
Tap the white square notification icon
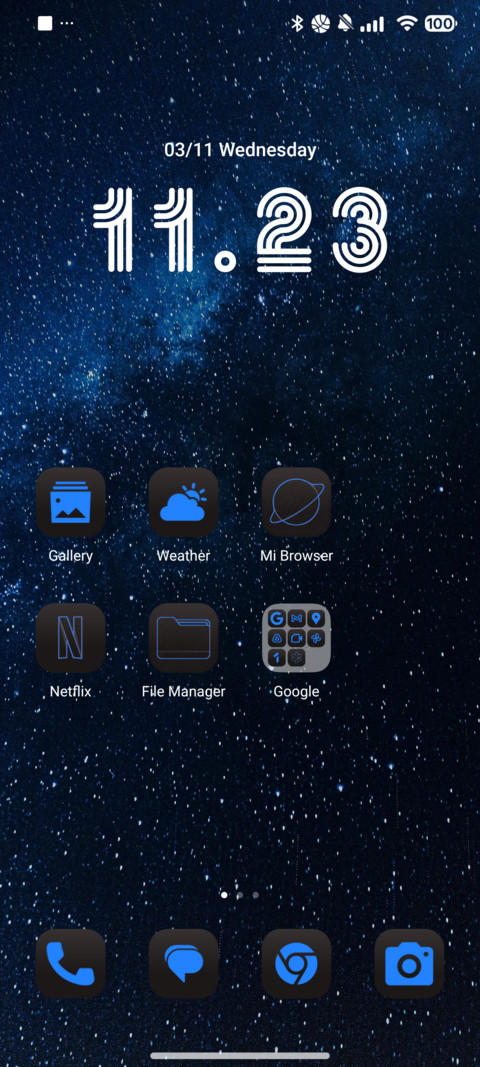coord(45,24)
